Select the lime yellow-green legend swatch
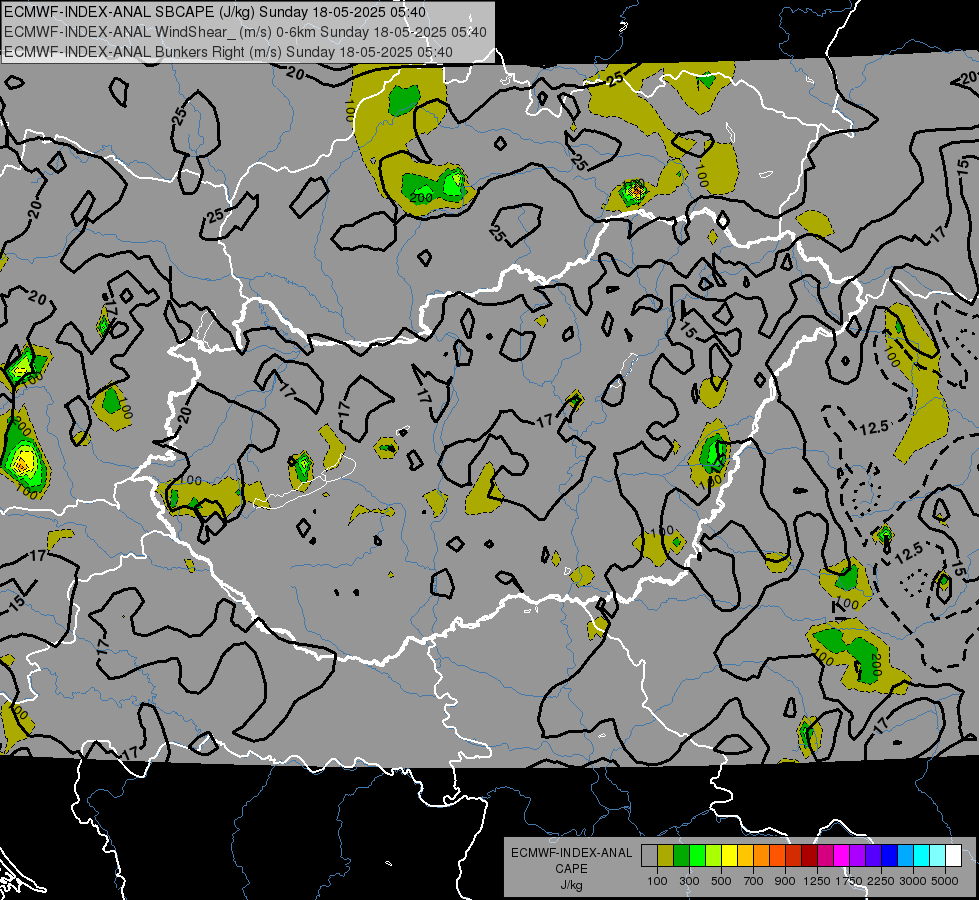The image size is (979, 900). pos(713,856)
